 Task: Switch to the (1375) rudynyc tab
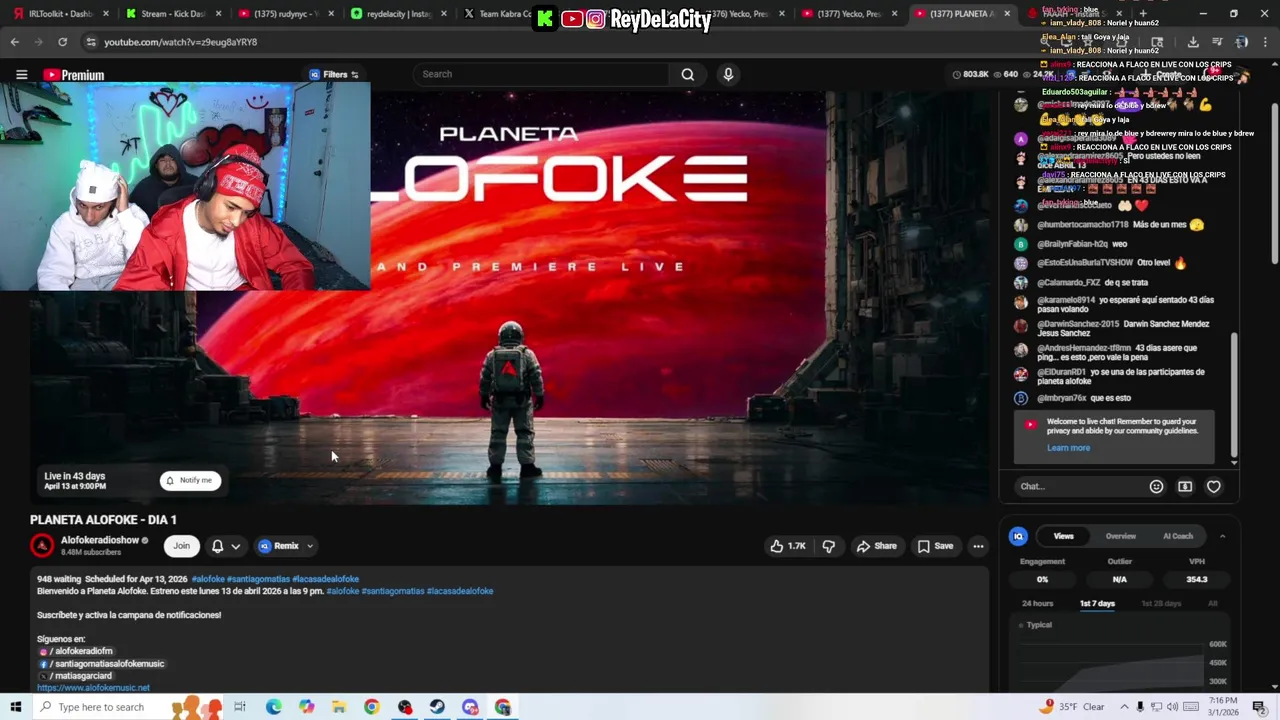pyautogui.click(x=285, y=14)
